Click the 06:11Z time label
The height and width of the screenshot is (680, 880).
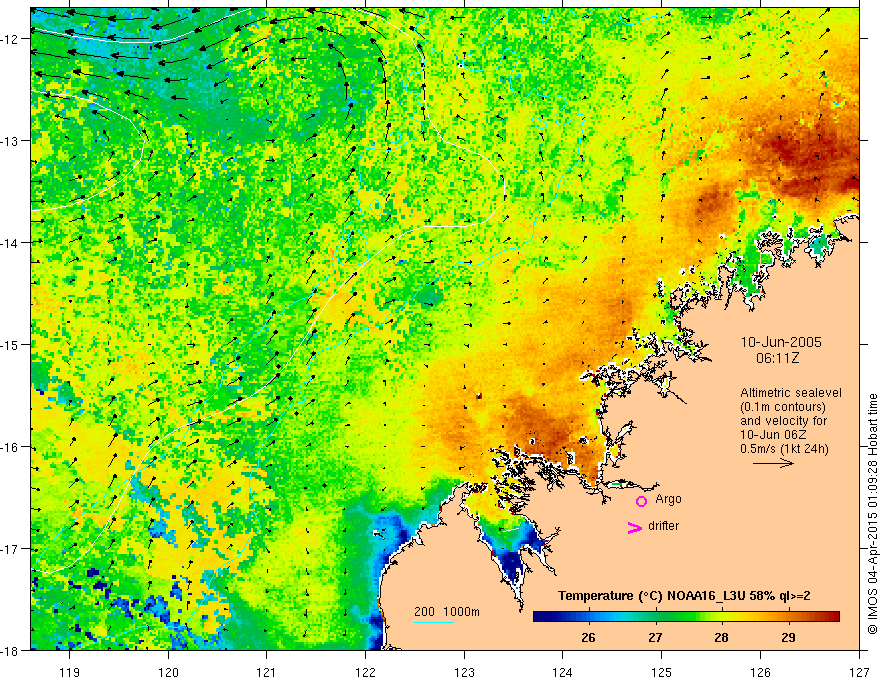pyautogui.click(x=777, y=358)
